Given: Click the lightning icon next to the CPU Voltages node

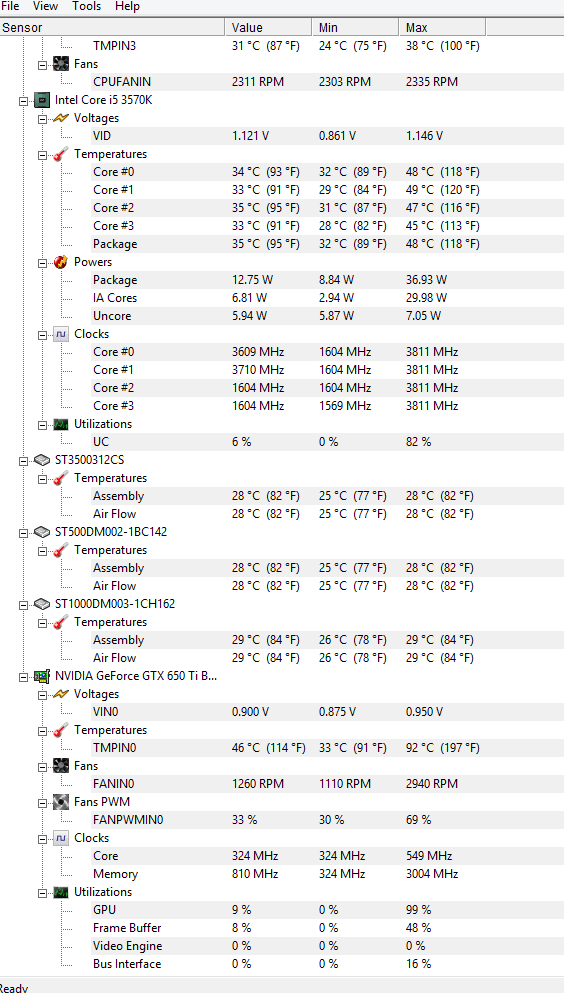Looking at the screenshot, I should point(61,118).
